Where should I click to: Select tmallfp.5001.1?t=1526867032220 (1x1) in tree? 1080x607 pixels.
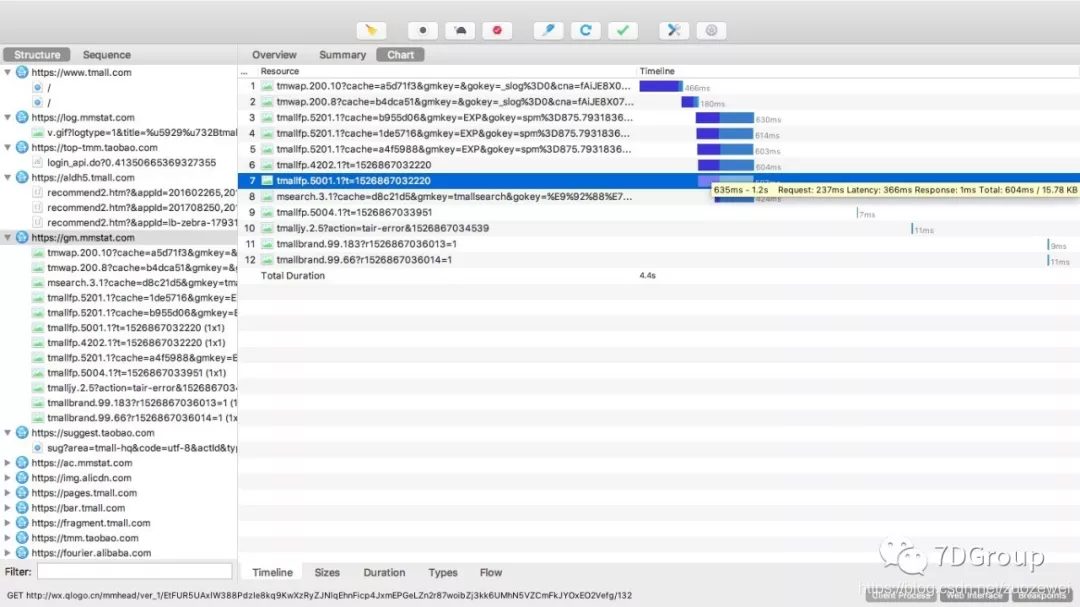click(136, 328)
